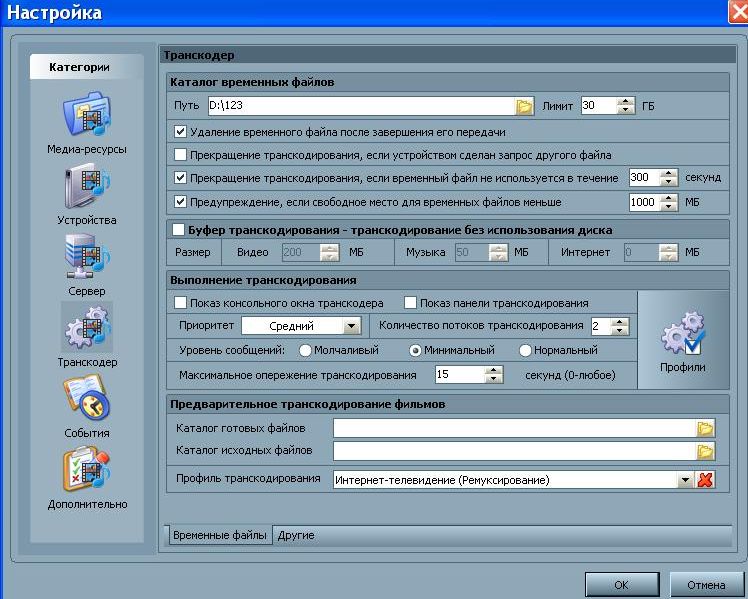Browse folder for Каталог готовых файлов

click(706, 428)
